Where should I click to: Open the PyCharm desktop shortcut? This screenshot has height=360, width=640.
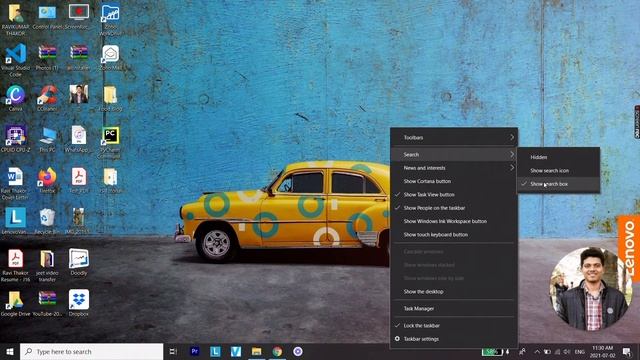tap(110, 142)
